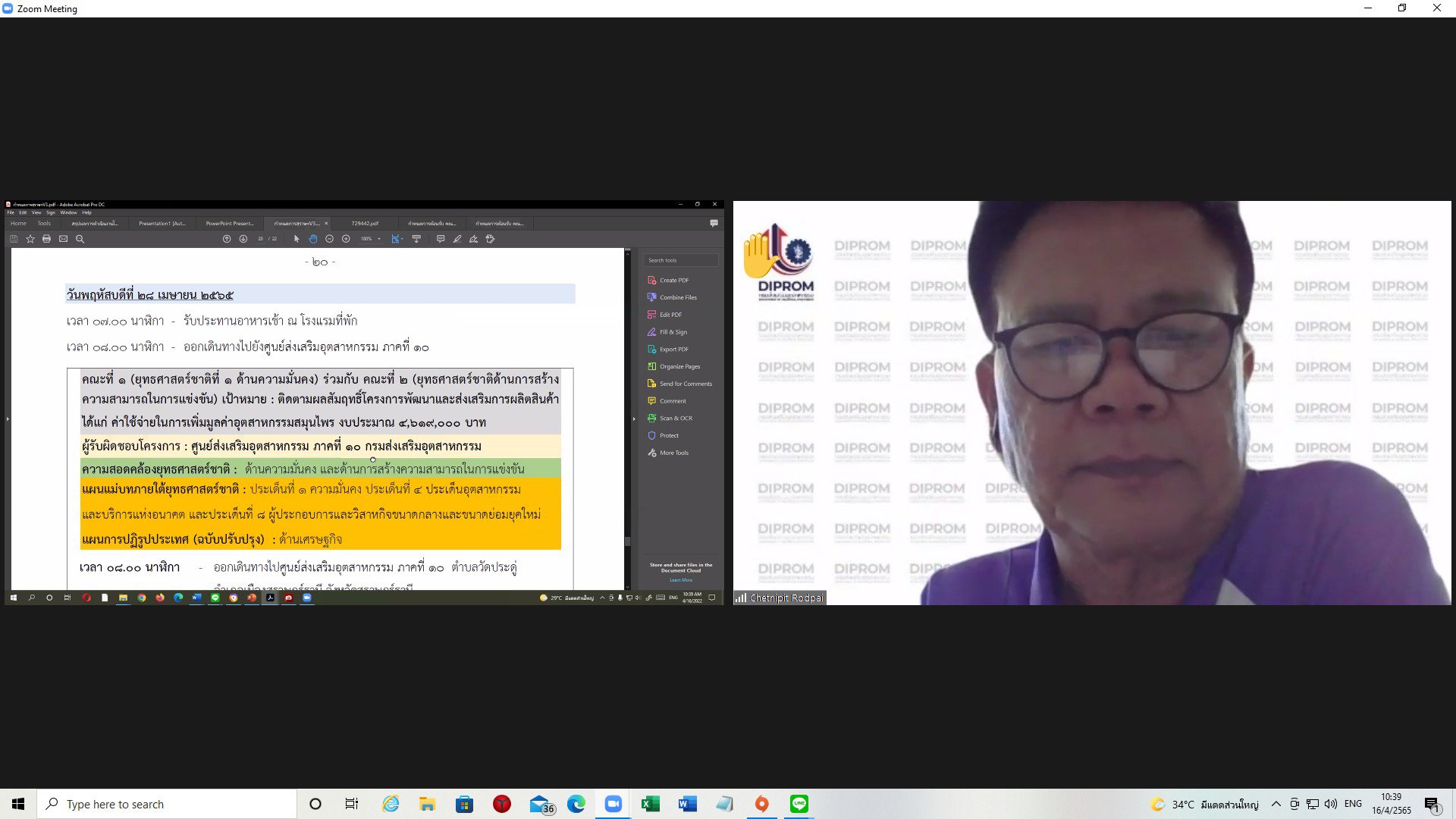Open Excel from taskbar
This screenshot has height=819, width=1456.
click(x=650, y=804)
